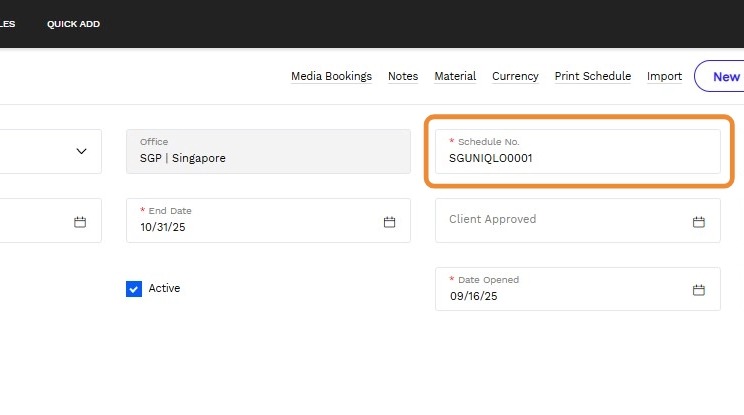Viewport: 744px width, 415px height.
Task: Open the Media Bookings link
Action: tap(331, 76)
